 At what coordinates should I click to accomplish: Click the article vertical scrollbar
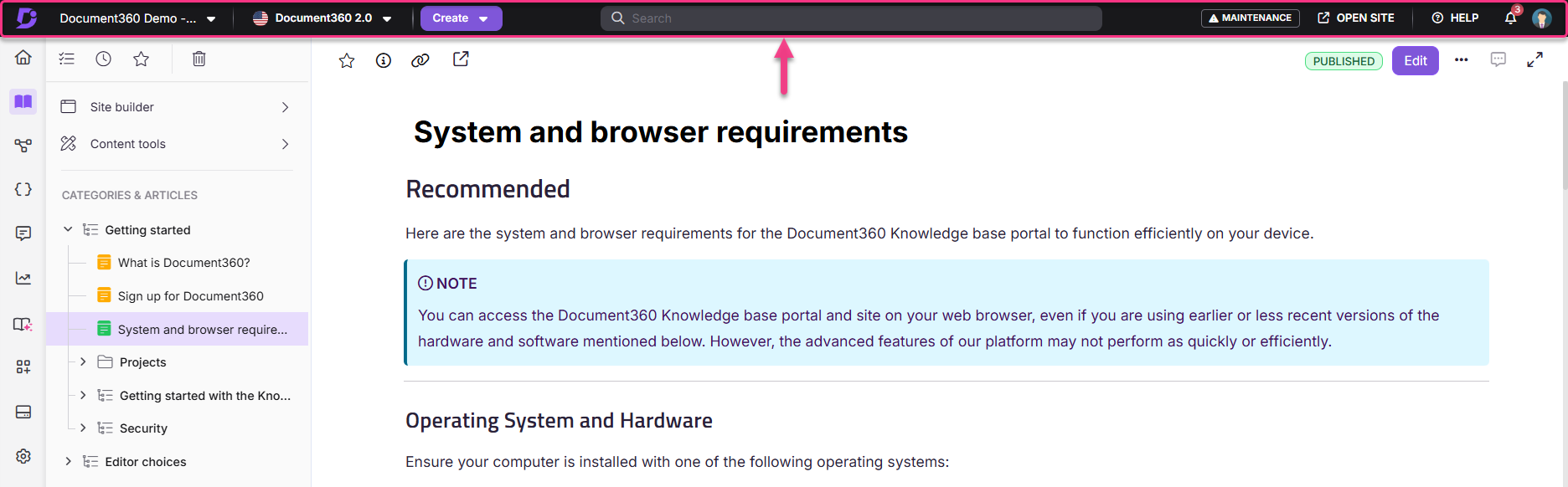click(1564, 134)
